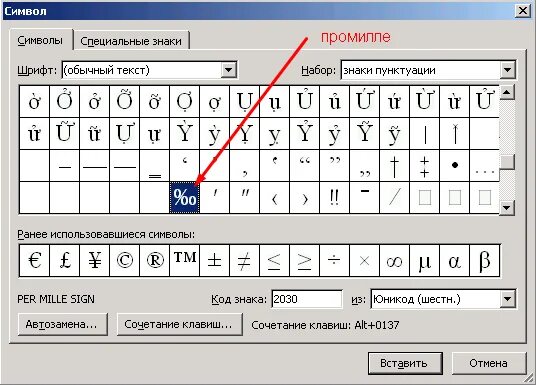Select the double dagger ‡ symbol
This screenshot has width=536, height=385.
(424, 165)
